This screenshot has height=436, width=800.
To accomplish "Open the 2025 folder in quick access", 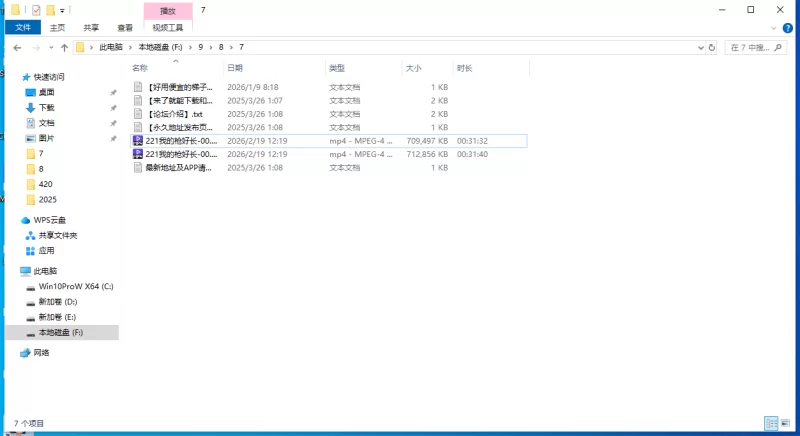I will 47,199.
